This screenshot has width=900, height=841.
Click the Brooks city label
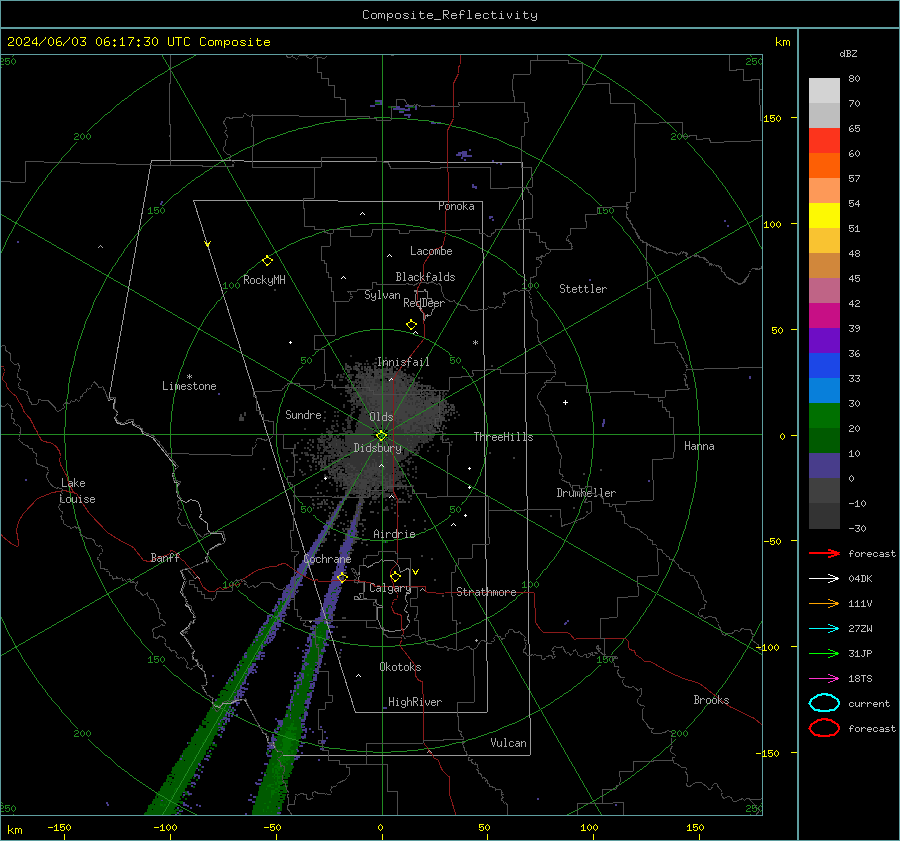click(711, 700)
